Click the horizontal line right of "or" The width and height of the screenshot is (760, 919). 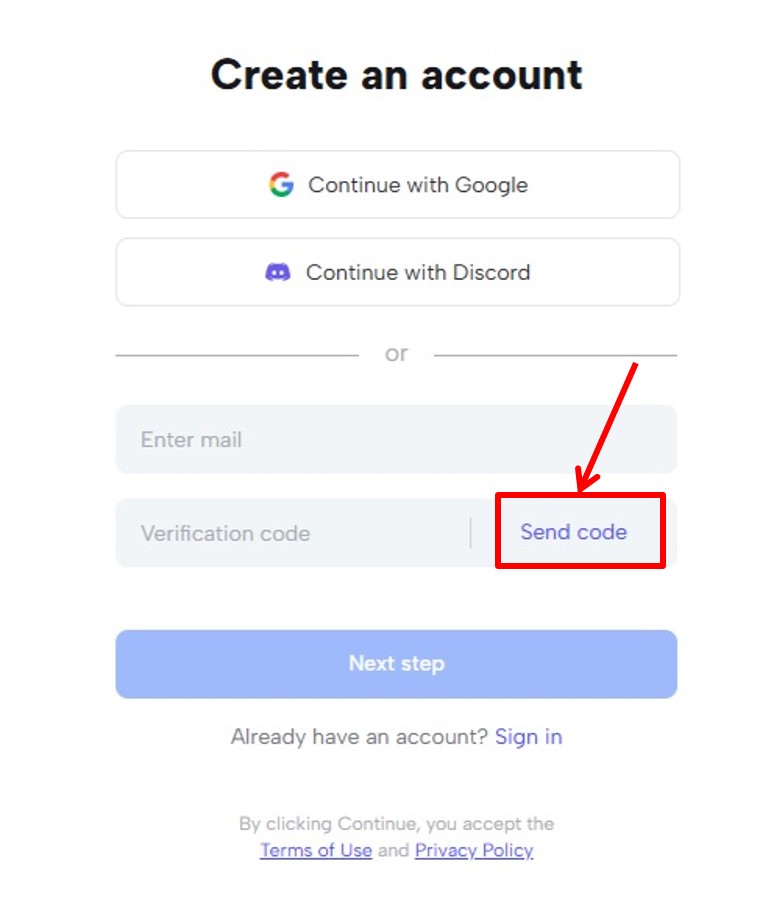(x=555, y=355)
